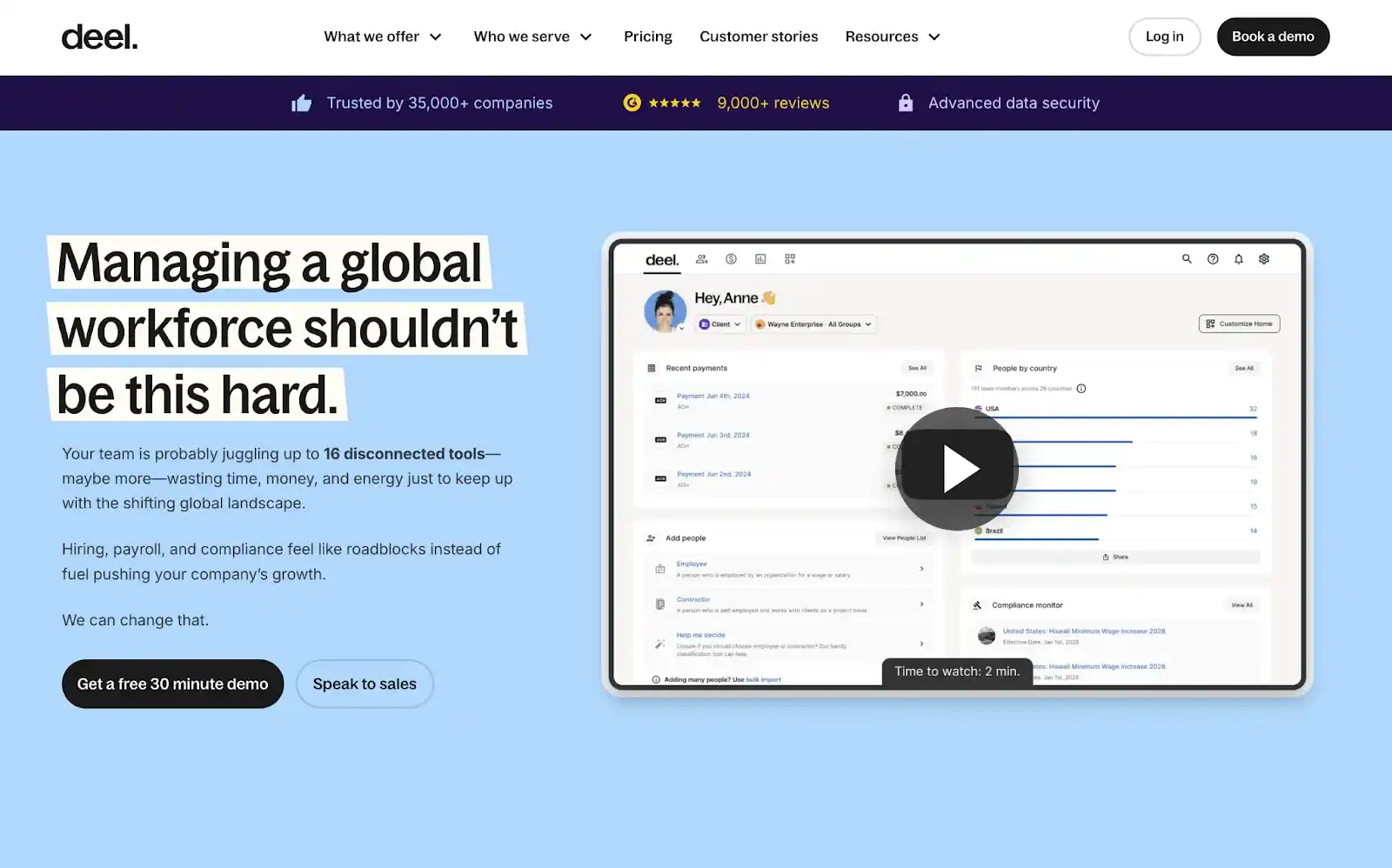Click the help question mark icon
1392x868 pixels.
point(1213,259)
